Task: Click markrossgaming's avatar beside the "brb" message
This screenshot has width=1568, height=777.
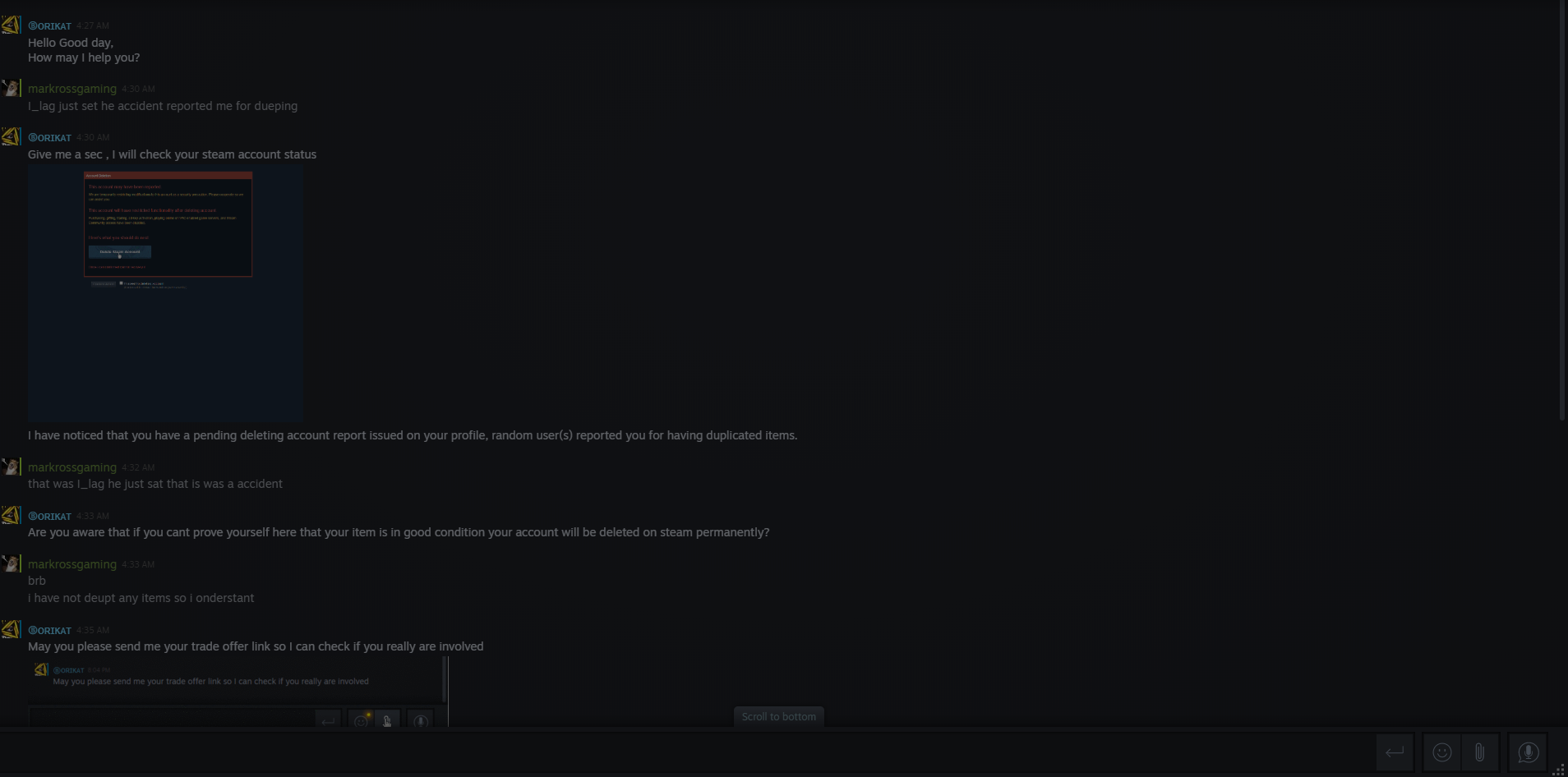Action: 11,563
